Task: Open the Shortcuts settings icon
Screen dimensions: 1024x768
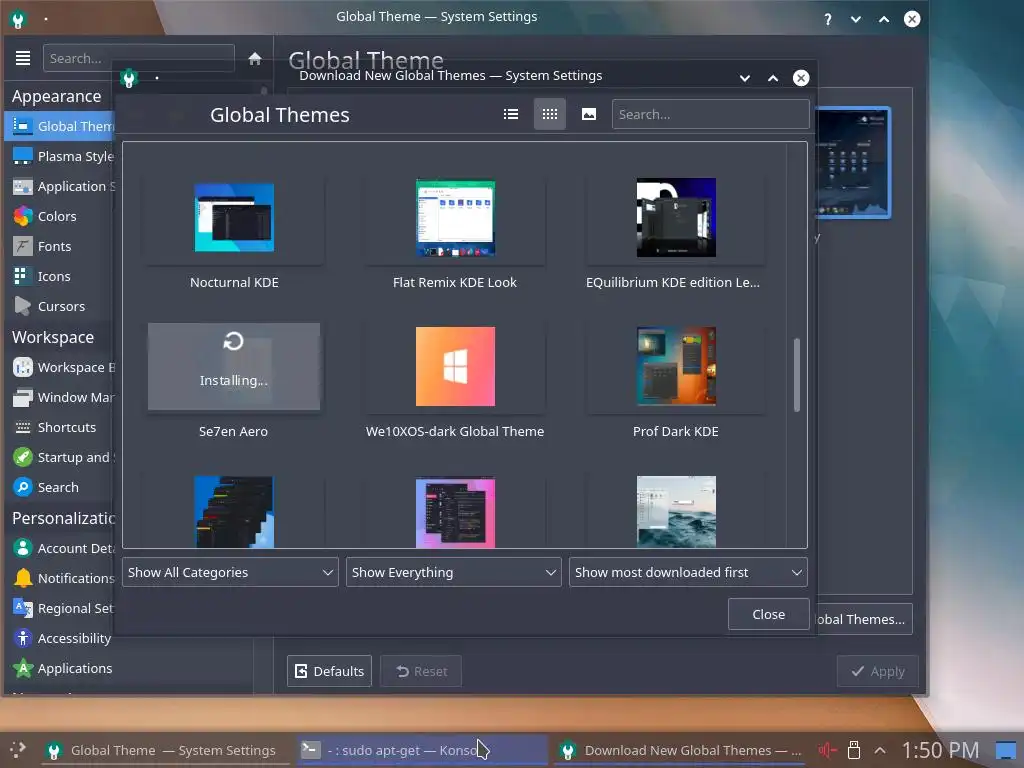Action: [x=23, y=427]
